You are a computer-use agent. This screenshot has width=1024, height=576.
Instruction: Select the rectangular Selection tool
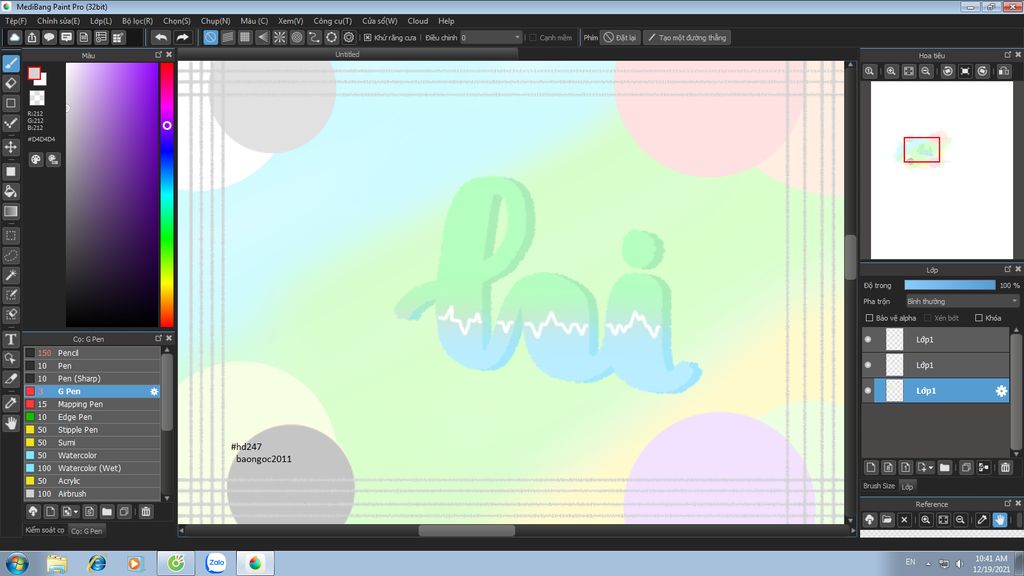click(x=11, y=236)
